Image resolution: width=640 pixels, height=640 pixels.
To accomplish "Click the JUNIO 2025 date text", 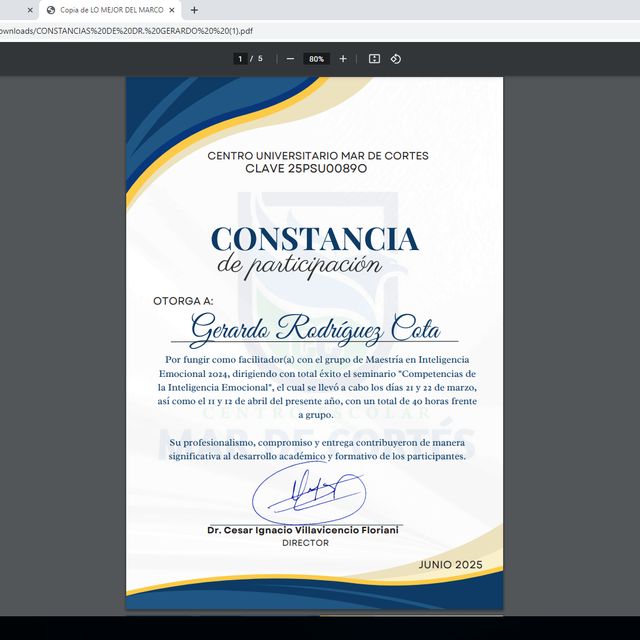I will pos(450,564).
